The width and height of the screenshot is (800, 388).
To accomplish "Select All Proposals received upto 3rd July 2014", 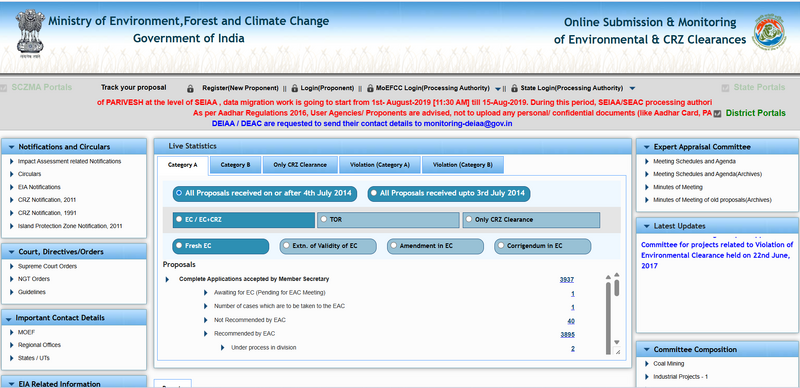I will pyautogui.click(x=374, y=193).
